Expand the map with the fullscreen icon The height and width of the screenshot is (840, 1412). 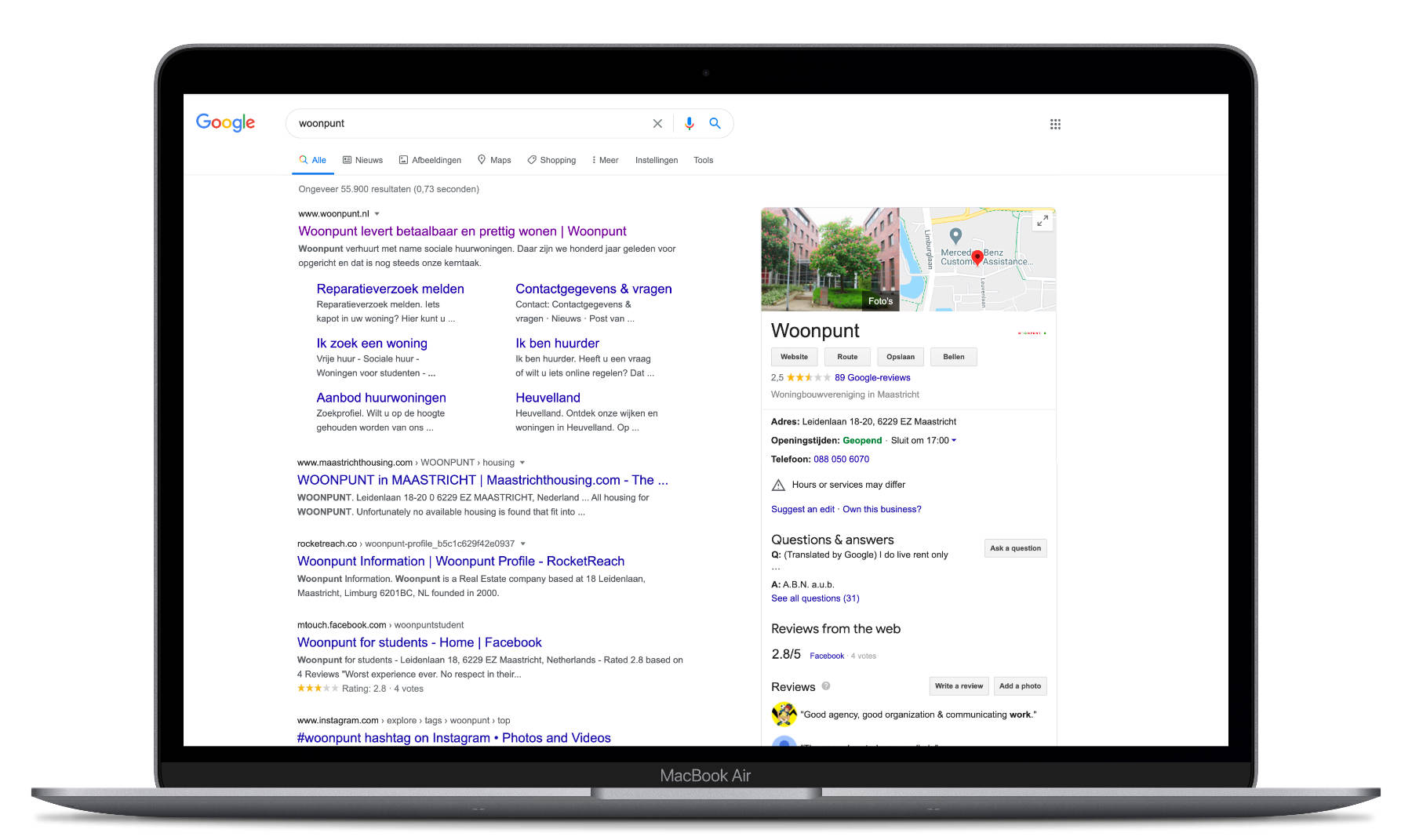1042,221
